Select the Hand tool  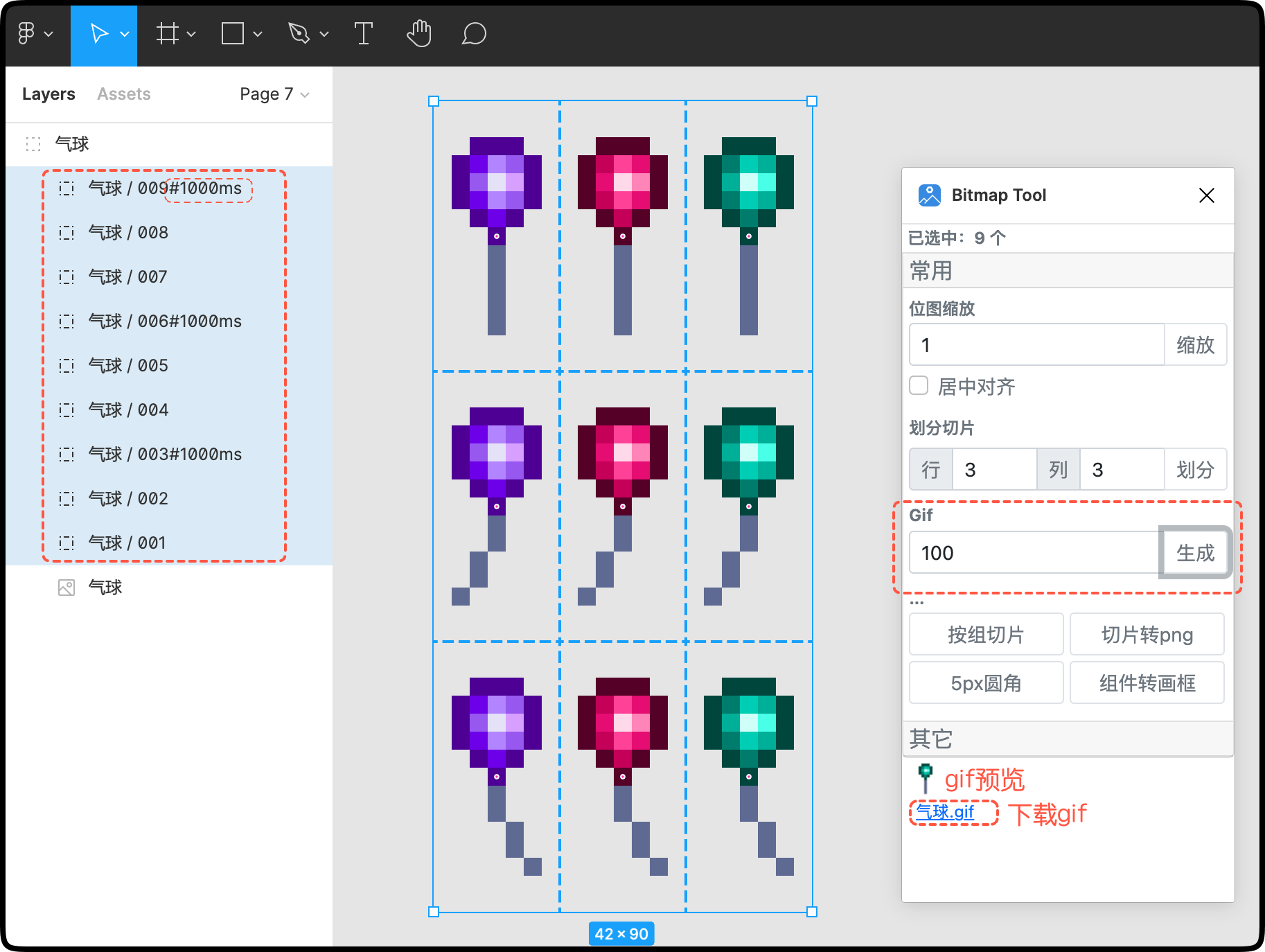(418, 33)
